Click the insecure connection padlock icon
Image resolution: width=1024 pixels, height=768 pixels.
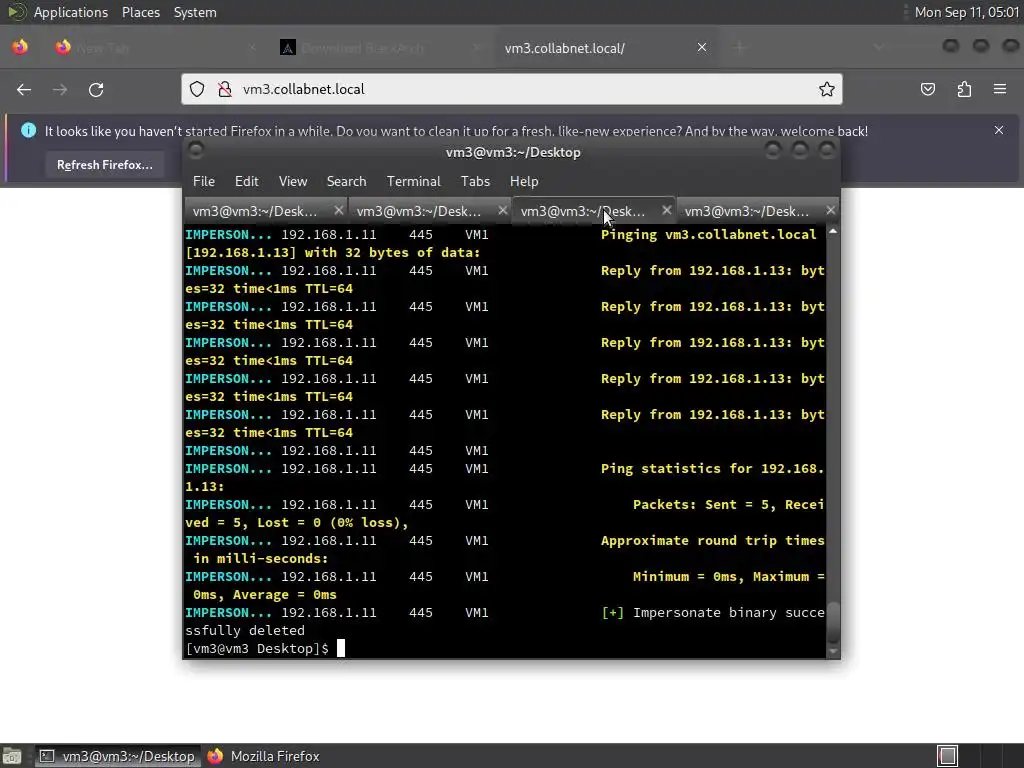point(225,89)
